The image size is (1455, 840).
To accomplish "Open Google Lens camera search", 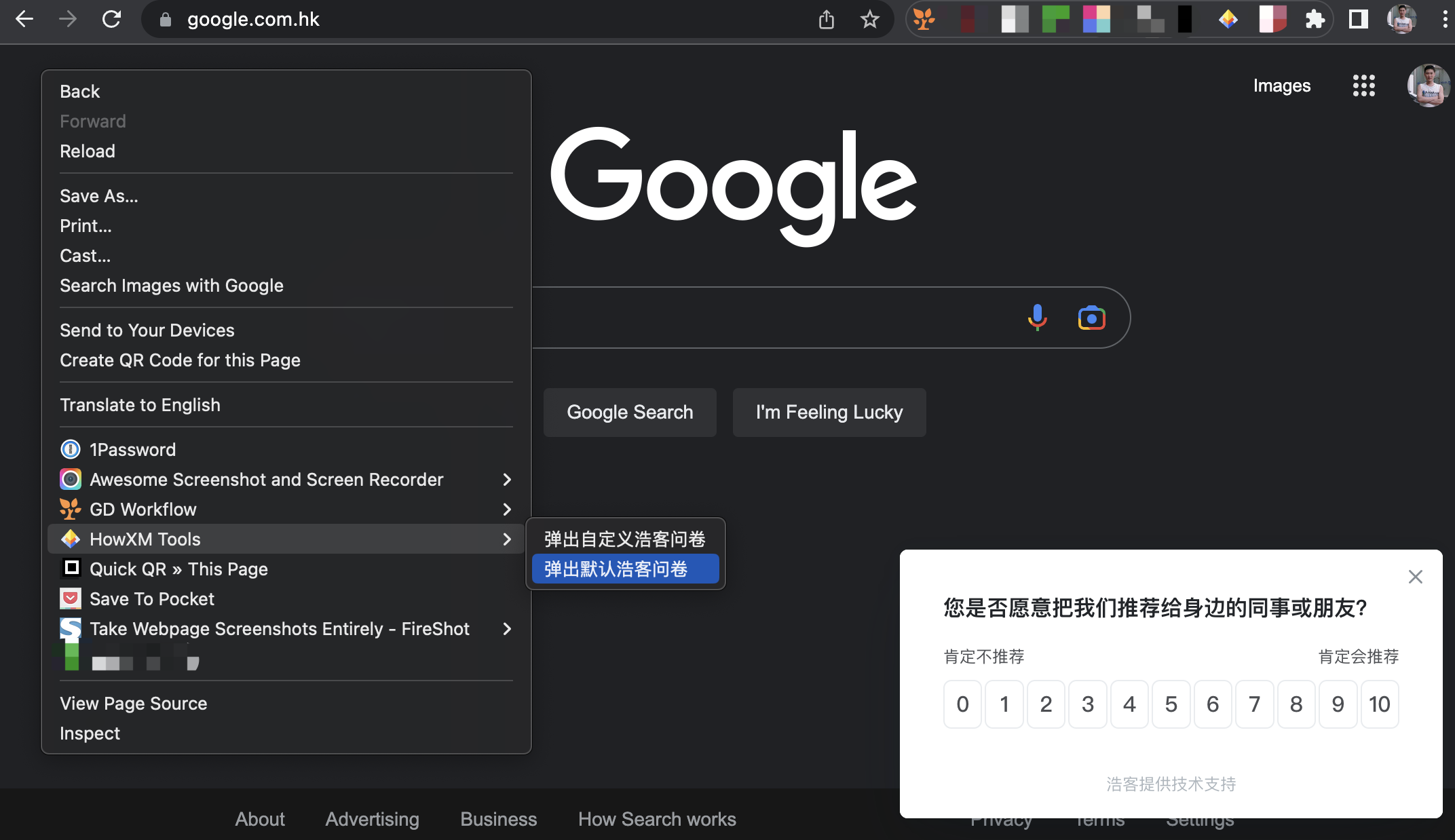I will click(x=1091, y=318).
